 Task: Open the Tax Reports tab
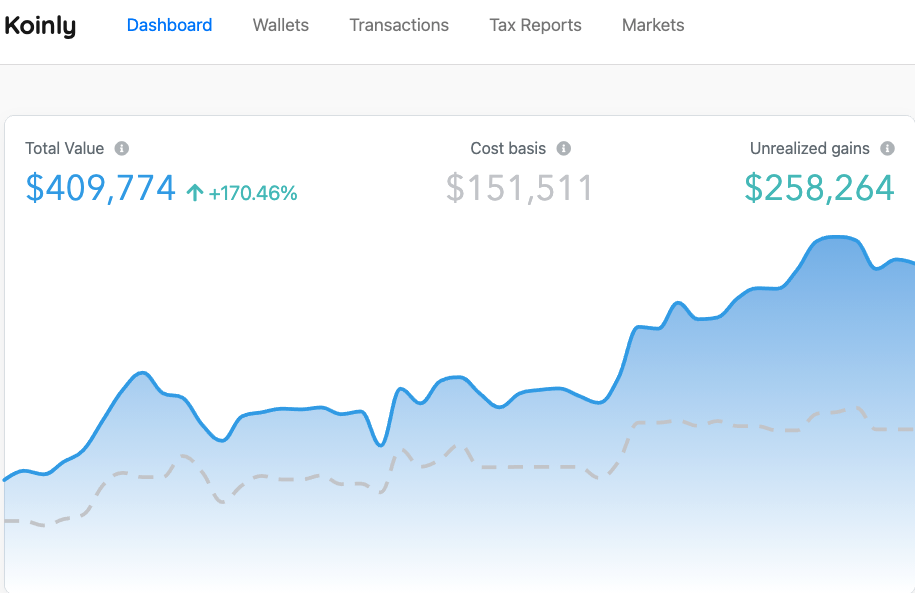pyautogui.click(x=535, y=26)
